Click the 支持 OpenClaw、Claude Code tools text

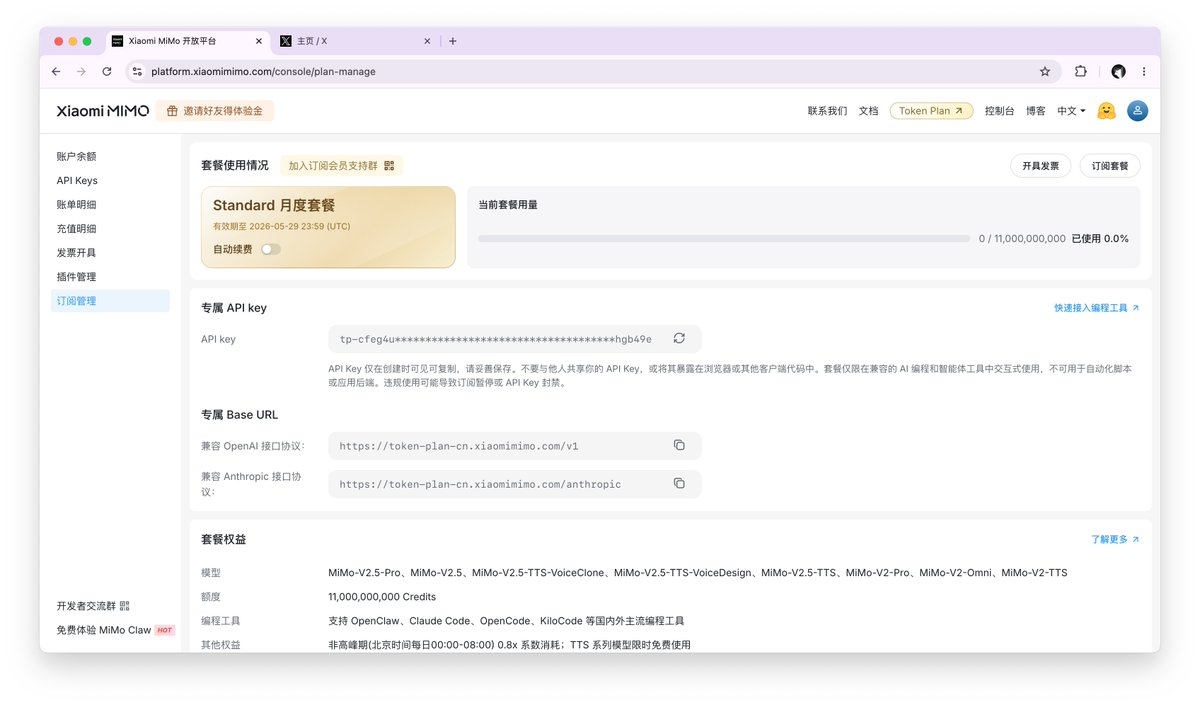click(x=506, y=621)
